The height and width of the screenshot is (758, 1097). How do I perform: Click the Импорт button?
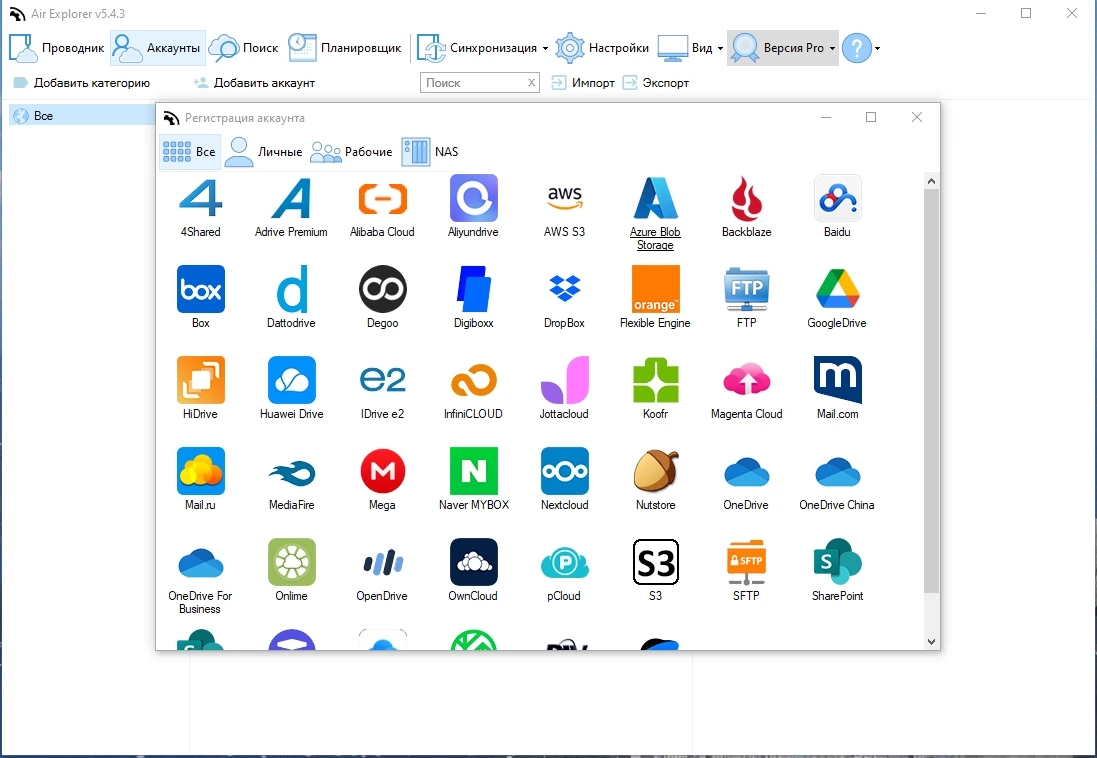click(583, 83)
